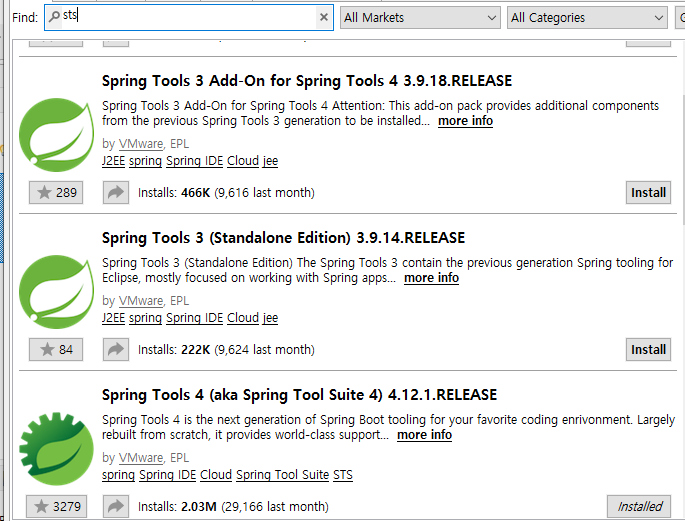Click J2EE tag under Spring Tools 3 Add-On
The image size is (685, 521).
[113, 161]
